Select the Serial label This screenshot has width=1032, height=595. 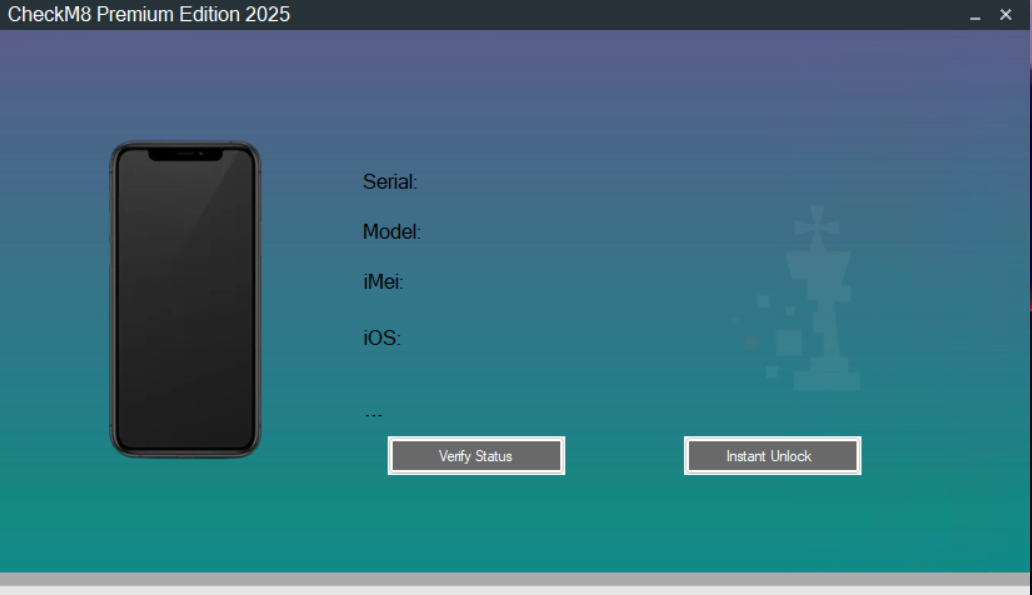(x=390, y=182)
